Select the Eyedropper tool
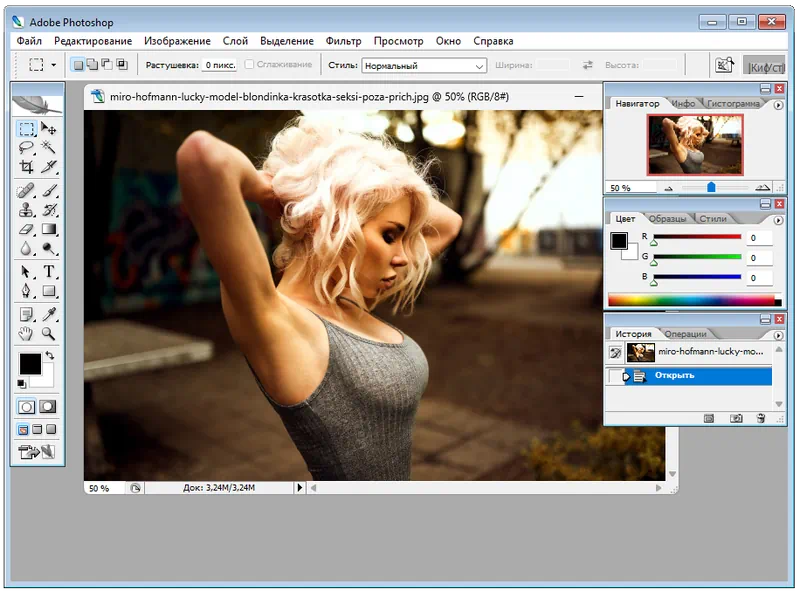The width and height of the screenshot is (800, 591). coord(49,314)
